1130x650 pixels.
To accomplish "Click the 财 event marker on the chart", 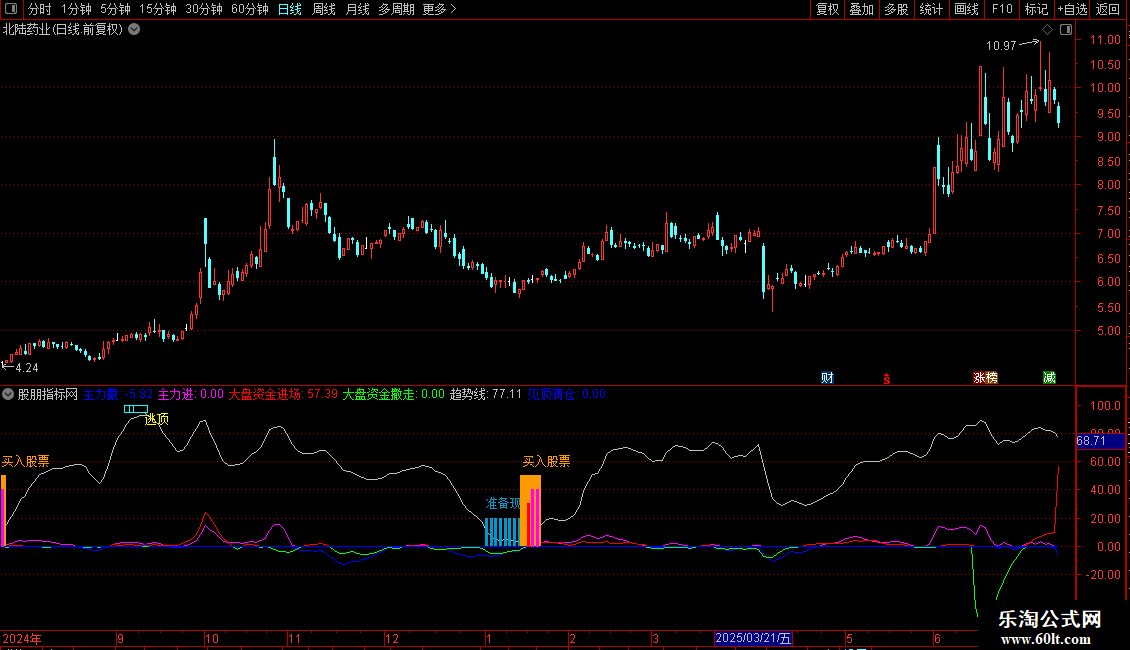I will [x=827, y=378].
